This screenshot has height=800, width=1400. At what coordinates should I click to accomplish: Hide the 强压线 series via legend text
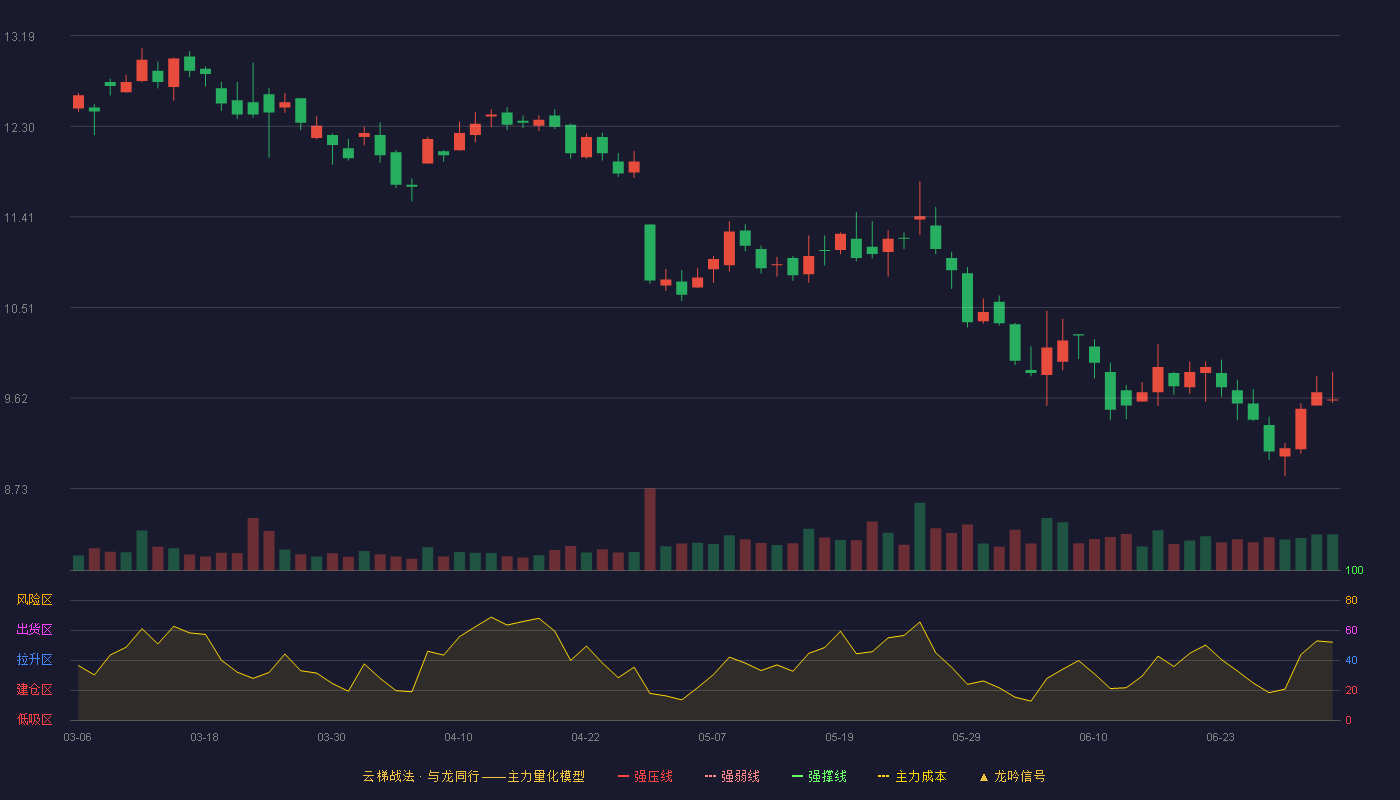click(653, 776)
